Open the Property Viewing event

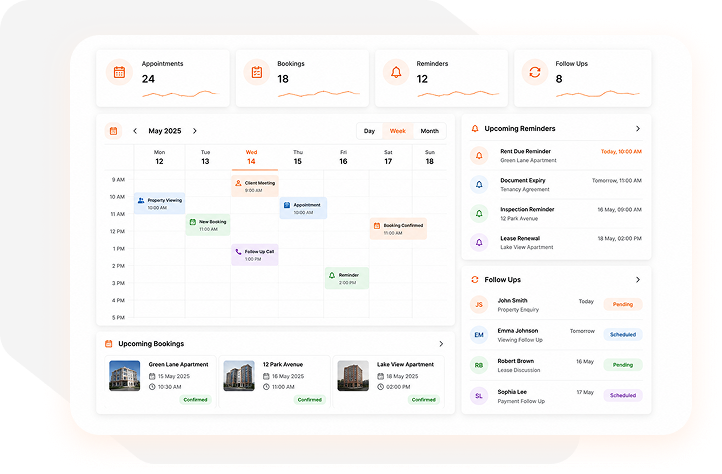[159, 204]
